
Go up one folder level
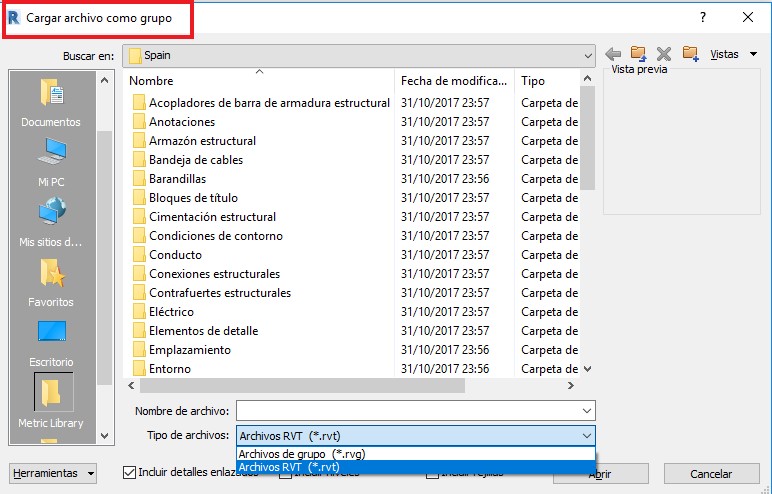tap(638, 54)
